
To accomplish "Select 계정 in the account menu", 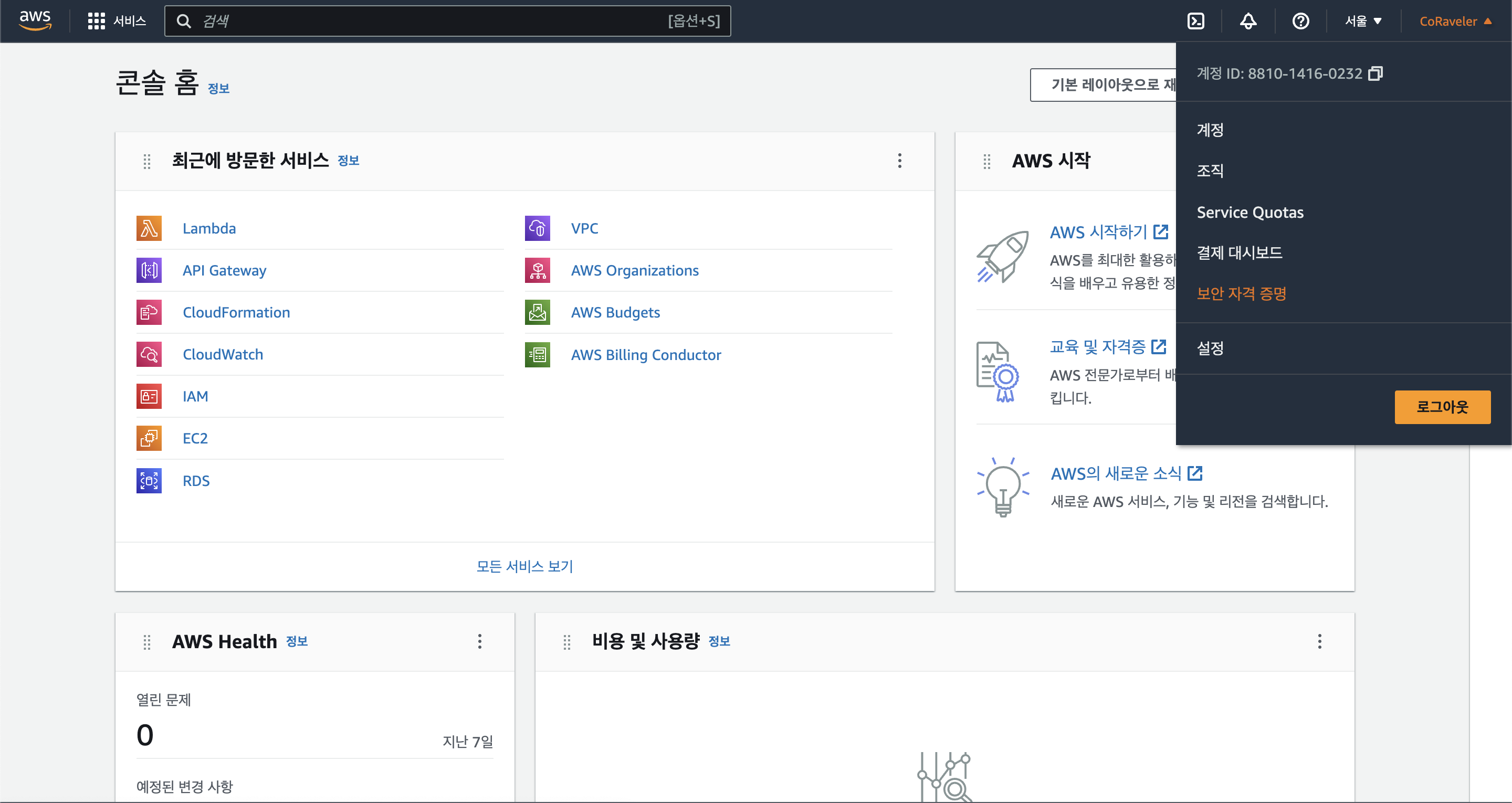I will tap(1210, 130).
